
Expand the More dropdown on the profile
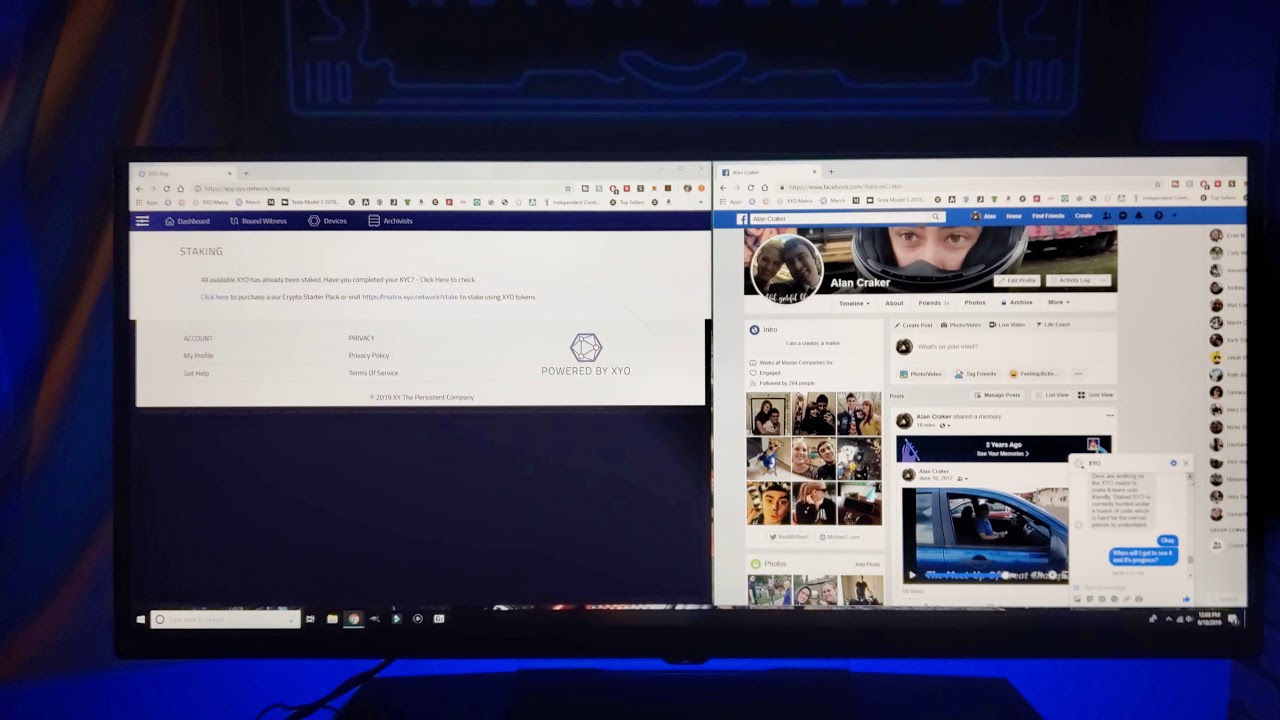coord(1058,302)
